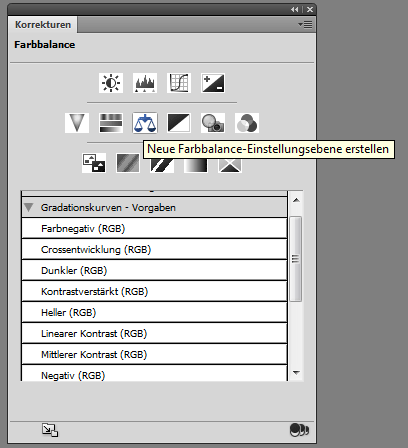Create a Brightness/Contrast adjustment layer
The image size is (408, 448).
[111, 83]
